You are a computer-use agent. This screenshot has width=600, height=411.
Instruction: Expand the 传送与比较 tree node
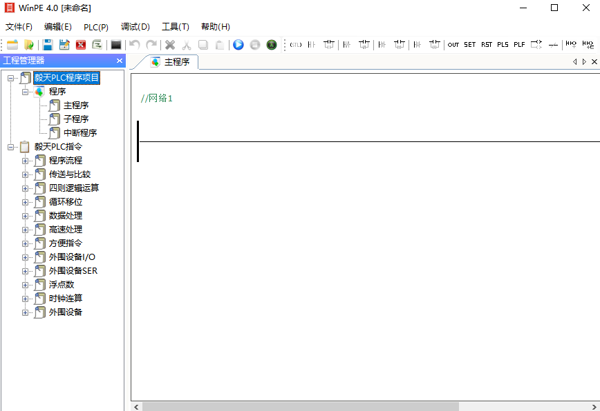click(x=26, y=174)
